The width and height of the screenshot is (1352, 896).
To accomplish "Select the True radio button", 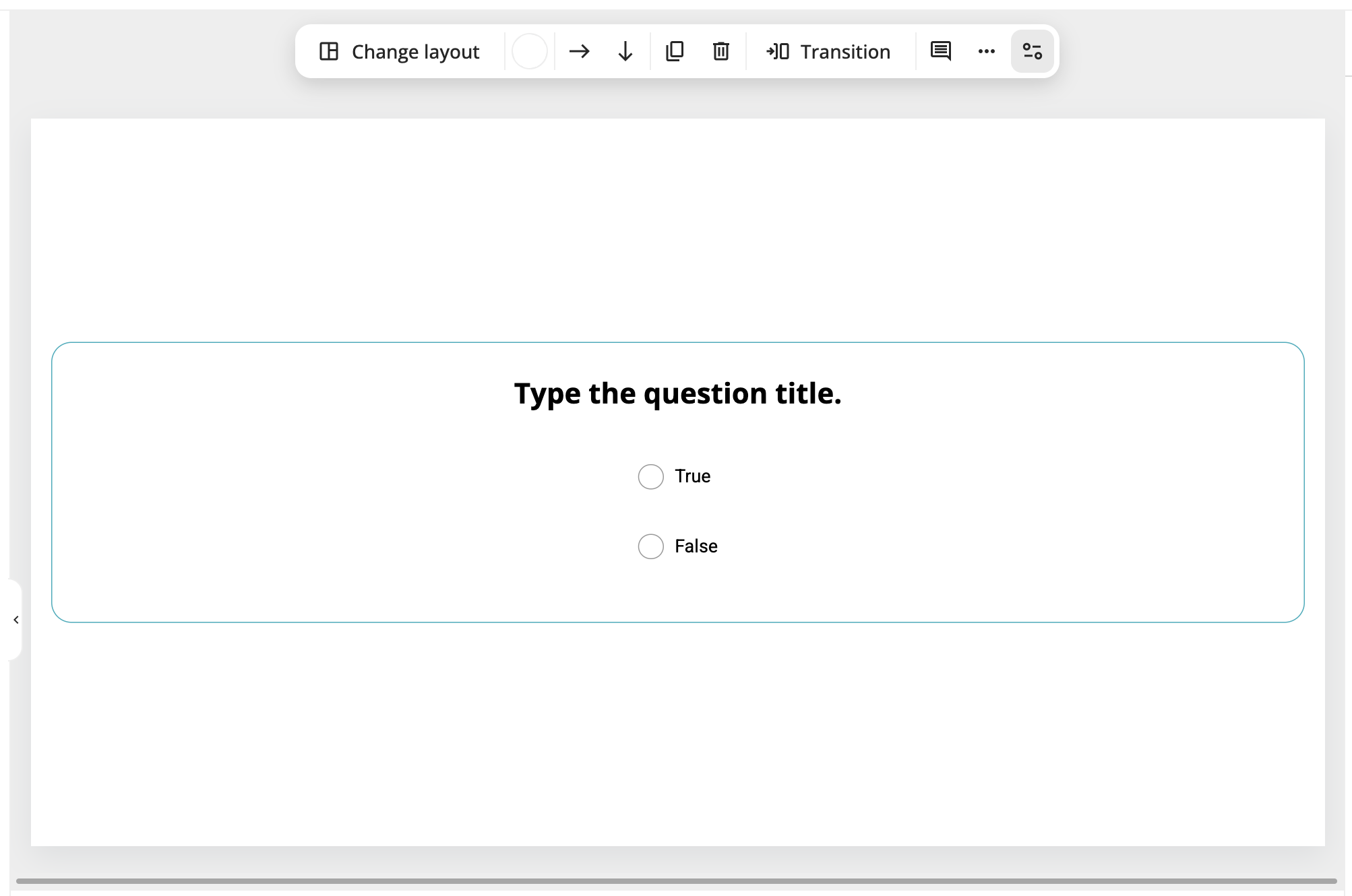I will point(650,476).
